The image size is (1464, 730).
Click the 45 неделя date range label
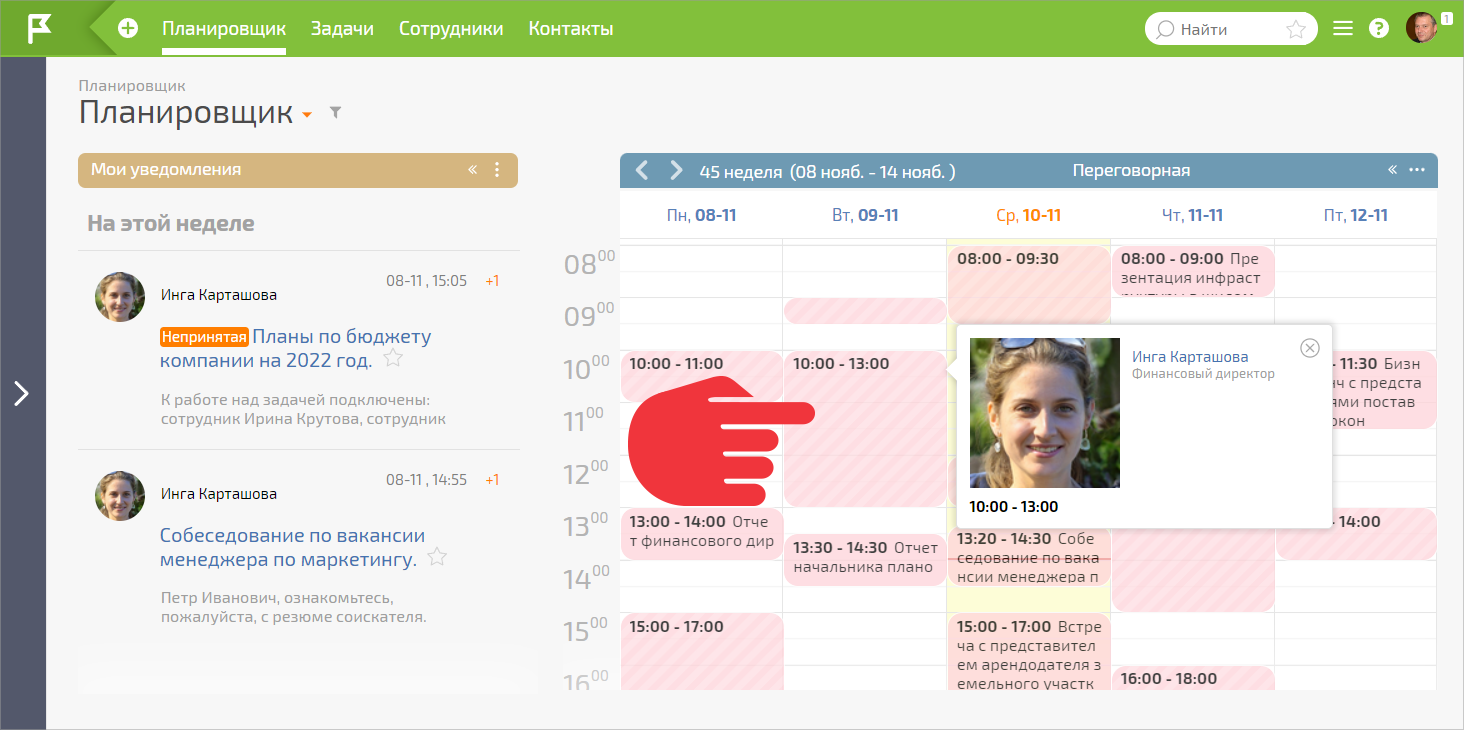(x=827, y=171)
